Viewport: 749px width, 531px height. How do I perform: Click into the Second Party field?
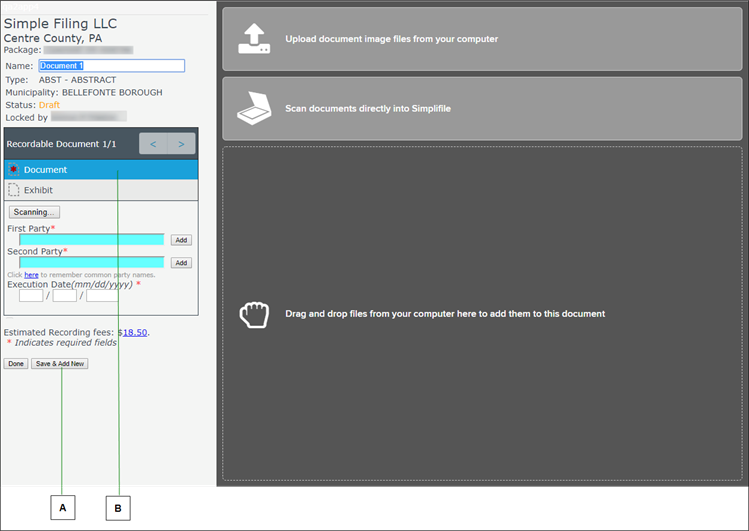click(92, 262)
